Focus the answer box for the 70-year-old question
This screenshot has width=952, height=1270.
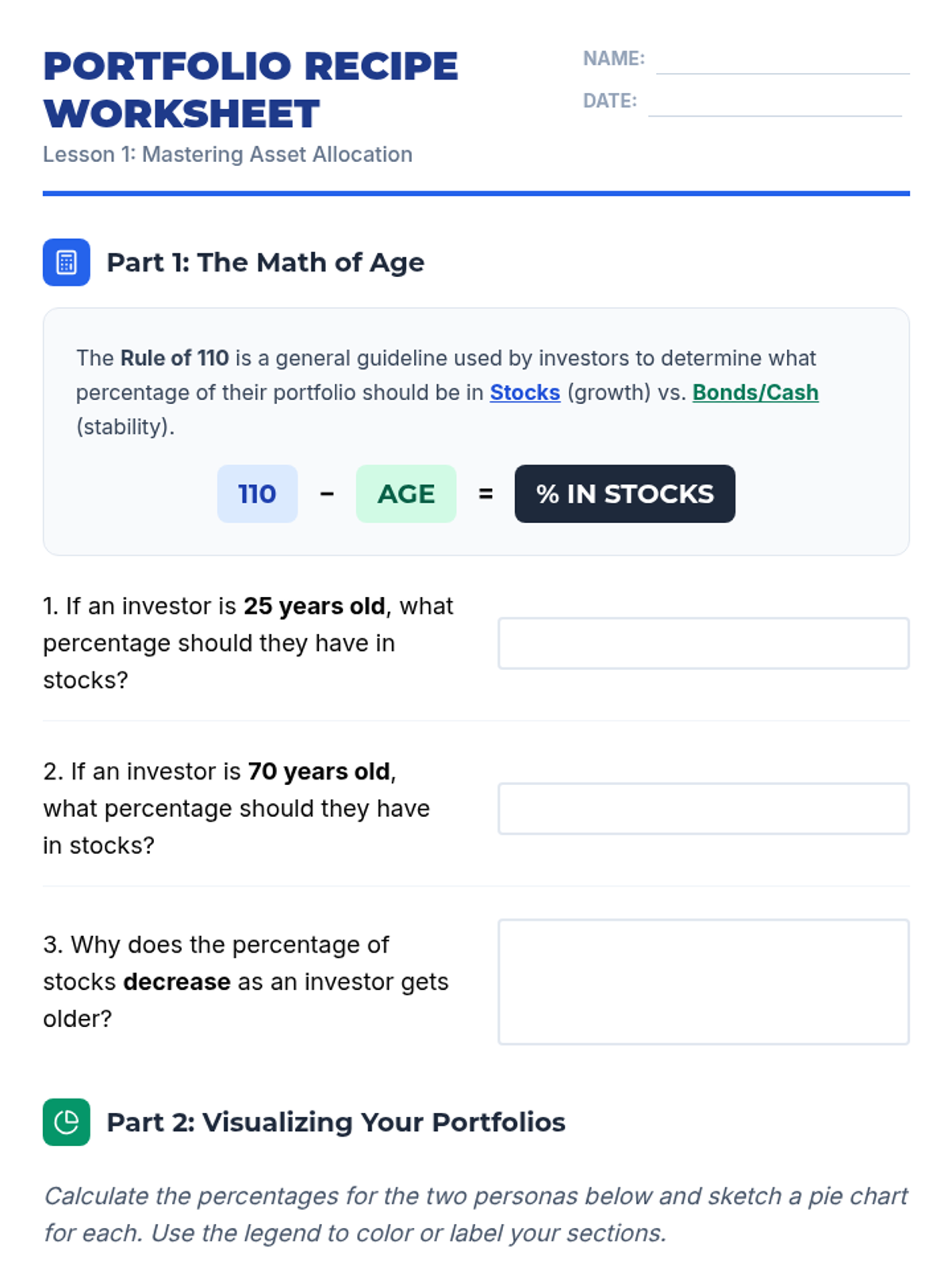[x=703, y=808]
